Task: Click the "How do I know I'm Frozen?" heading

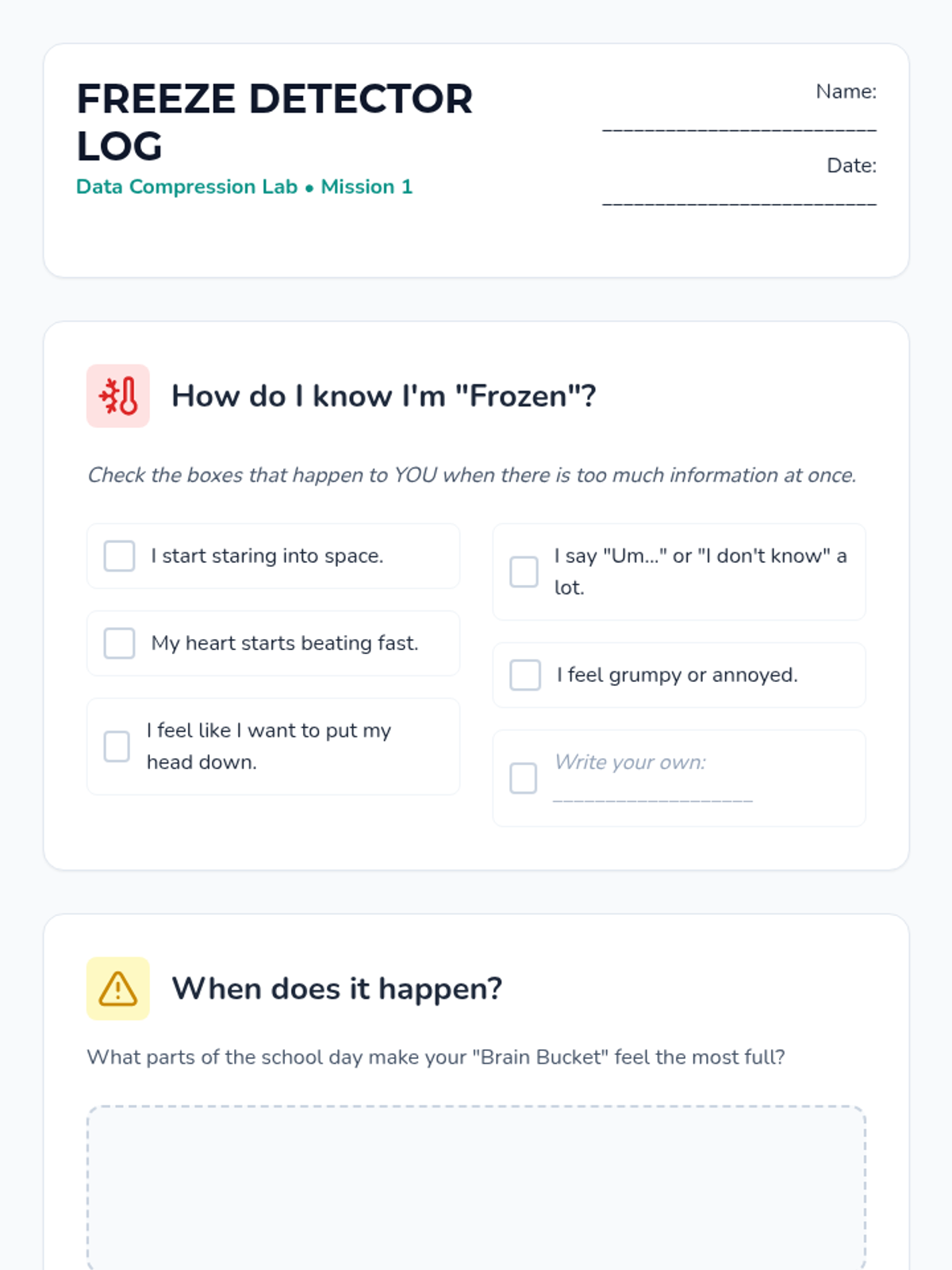Action: pyautogui.click(x=384, y=396)
